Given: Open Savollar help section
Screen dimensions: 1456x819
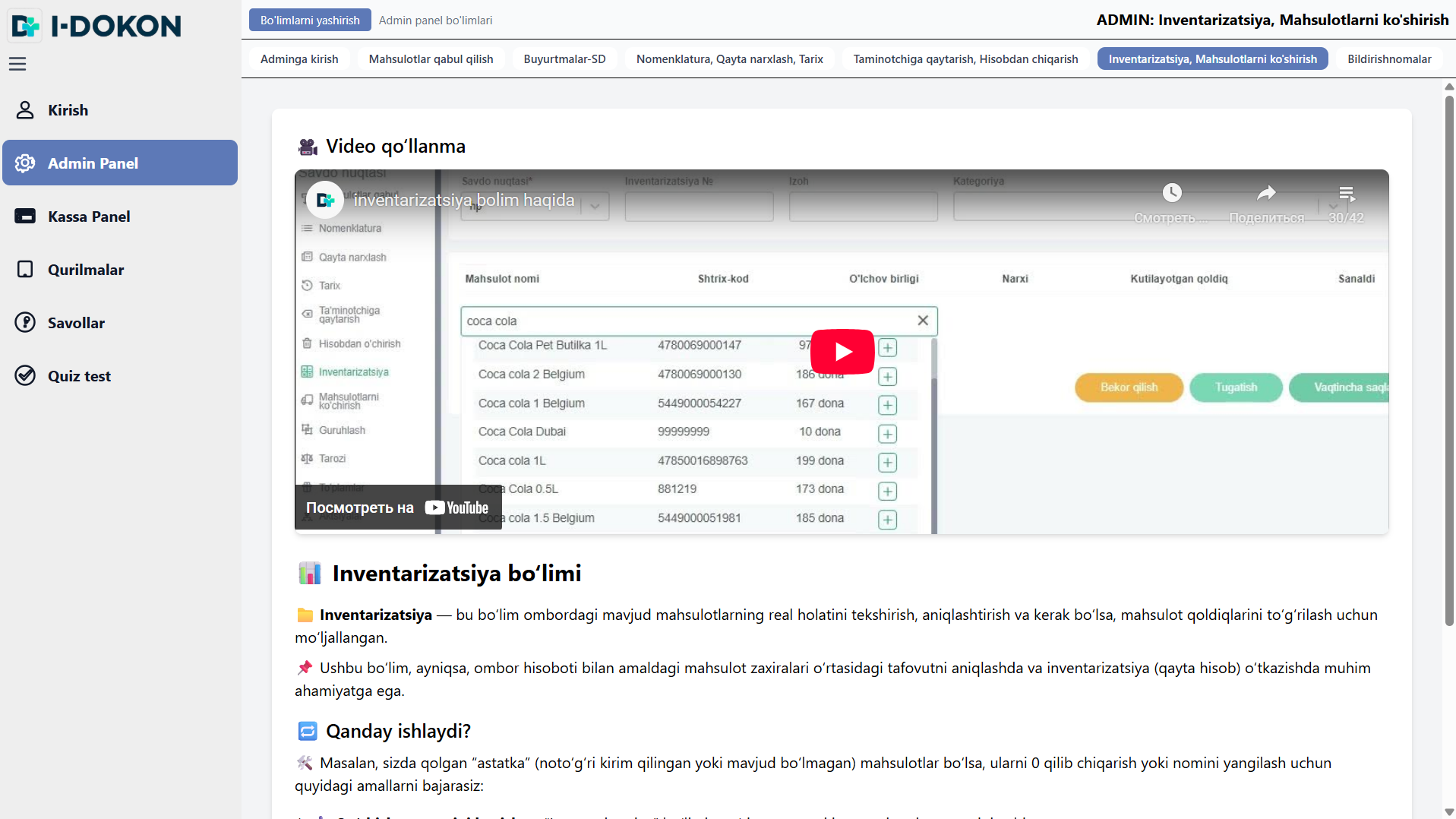Looking at the screenshot, I should (76, 323).
